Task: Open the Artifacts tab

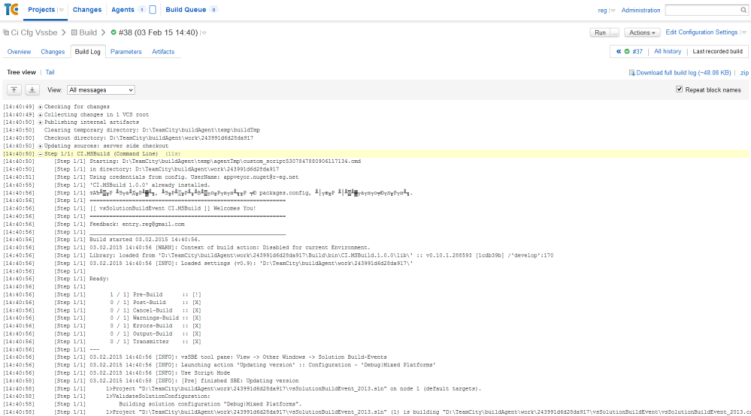Action: 163,51
